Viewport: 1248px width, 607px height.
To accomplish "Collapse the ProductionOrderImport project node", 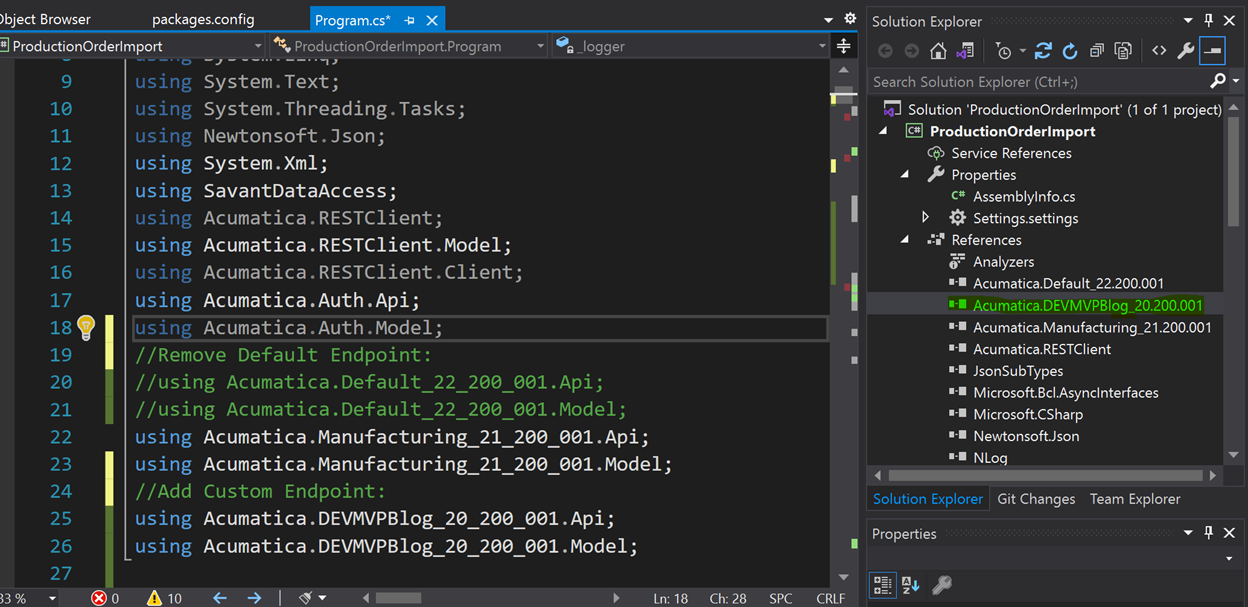I will point(883,131).
